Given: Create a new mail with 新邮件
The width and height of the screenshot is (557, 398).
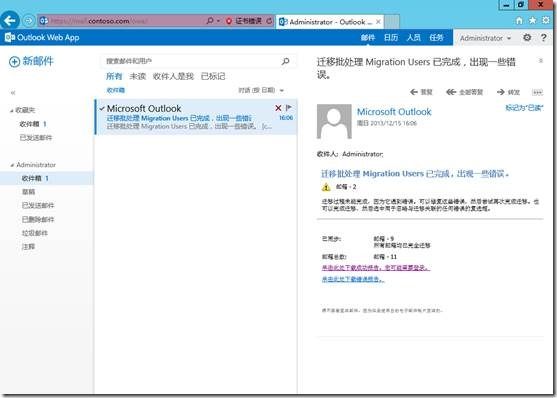Looking at the screenshot, I should click(x=31, y=61).
